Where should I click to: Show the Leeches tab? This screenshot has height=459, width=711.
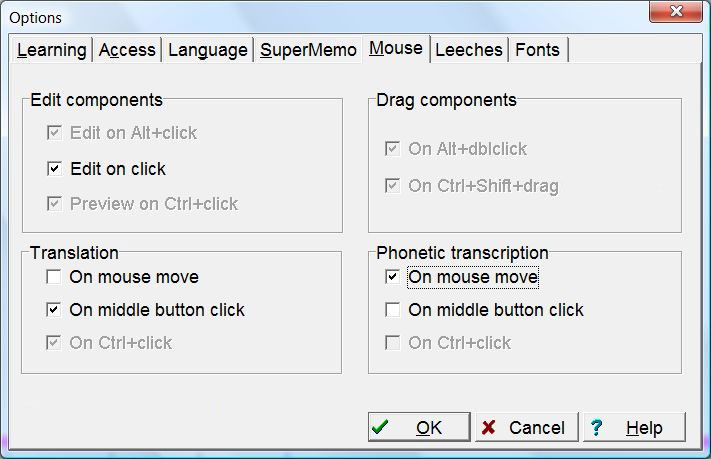(x=470, y=50)
